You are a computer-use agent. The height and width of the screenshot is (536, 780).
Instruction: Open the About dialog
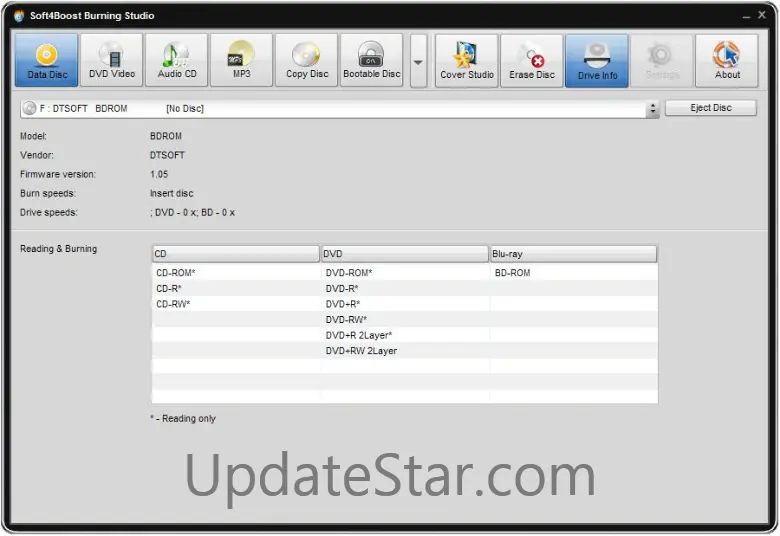coord(727,61)
